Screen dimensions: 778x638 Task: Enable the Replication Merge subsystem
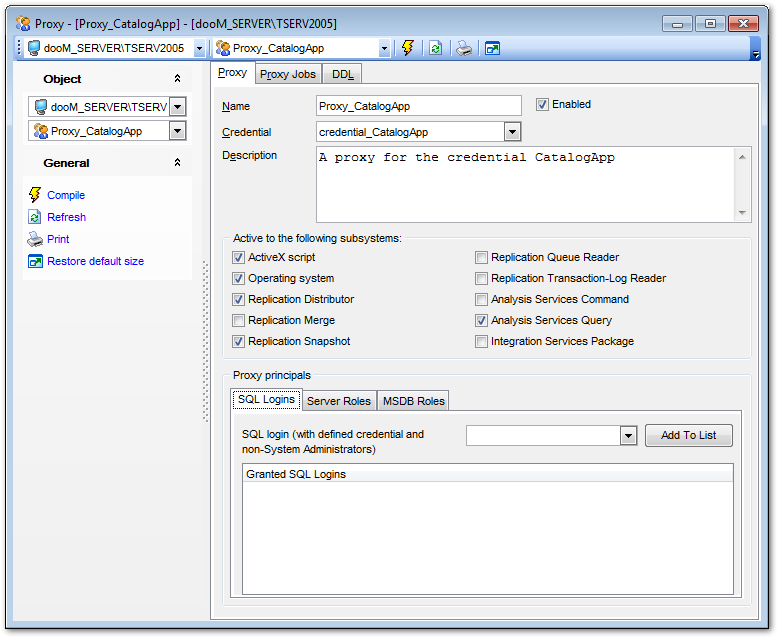click(x=239, y=321)
